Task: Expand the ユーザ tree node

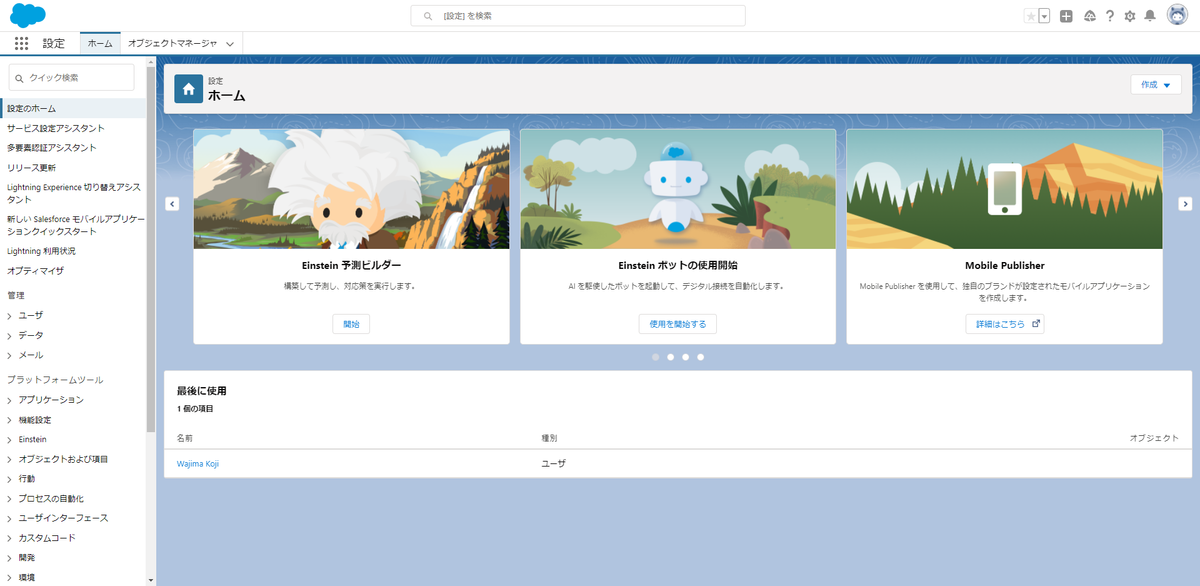Action: [x=10, y=315]
